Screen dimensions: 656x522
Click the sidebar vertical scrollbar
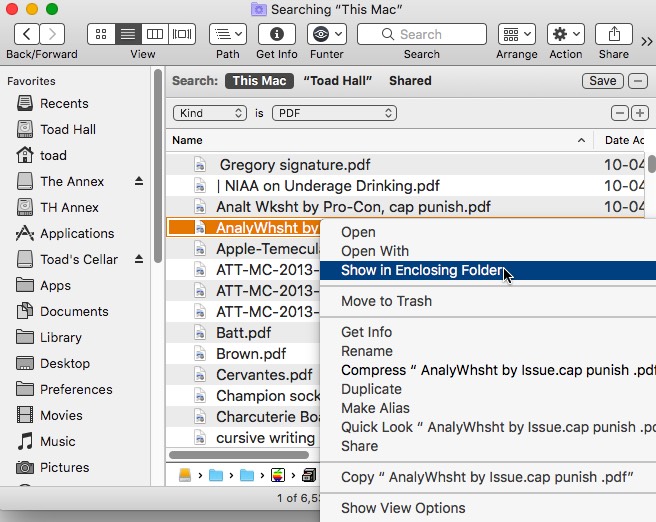pos(158,166)
